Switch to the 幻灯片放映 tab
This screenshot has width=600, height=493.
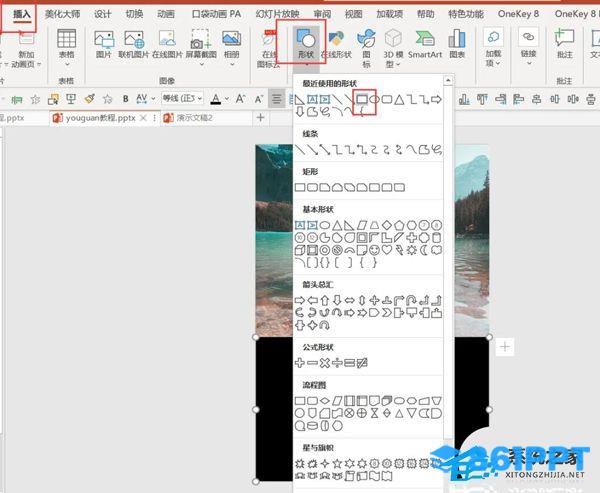click(277, 15)
